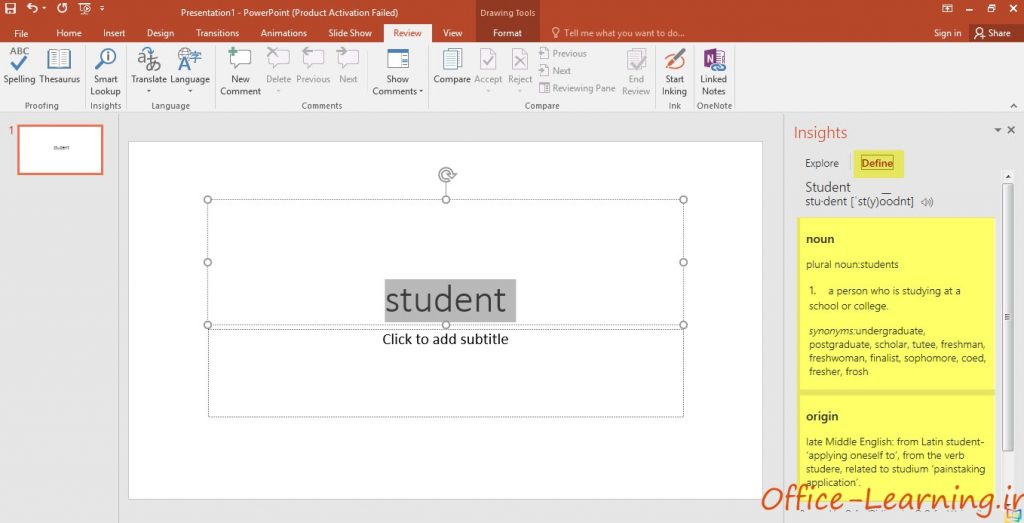Open the View tab
Viewport: 1024px width, 523px height.
[453, 33]
